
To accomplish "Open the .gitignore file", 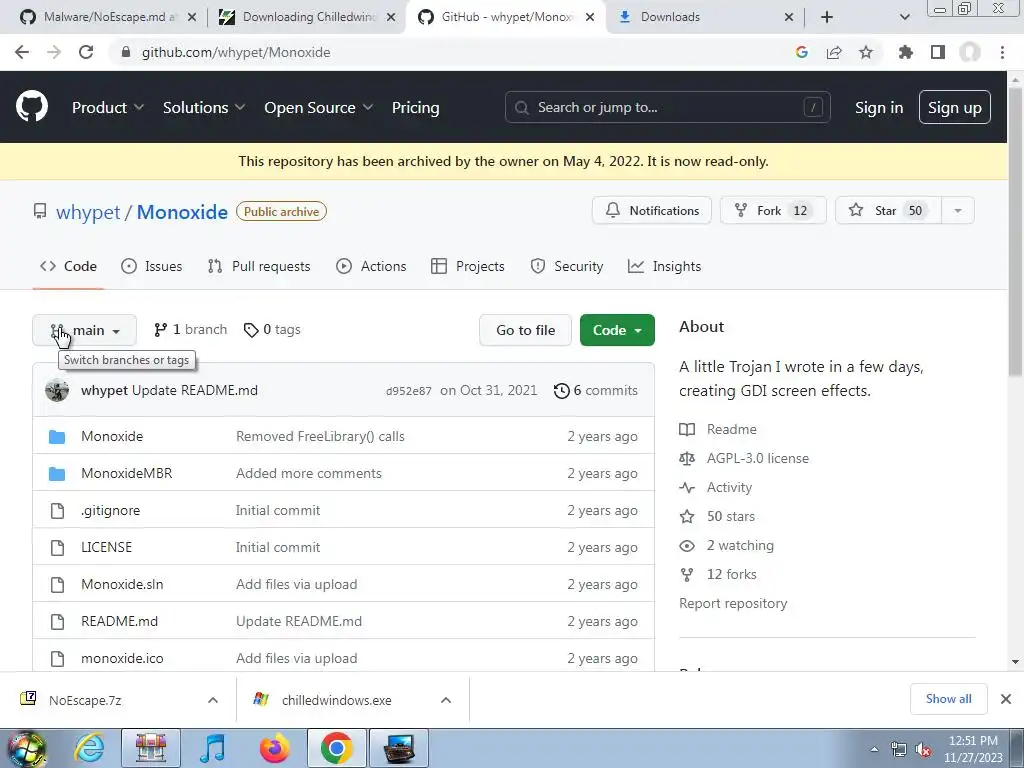I will (110, 511).
